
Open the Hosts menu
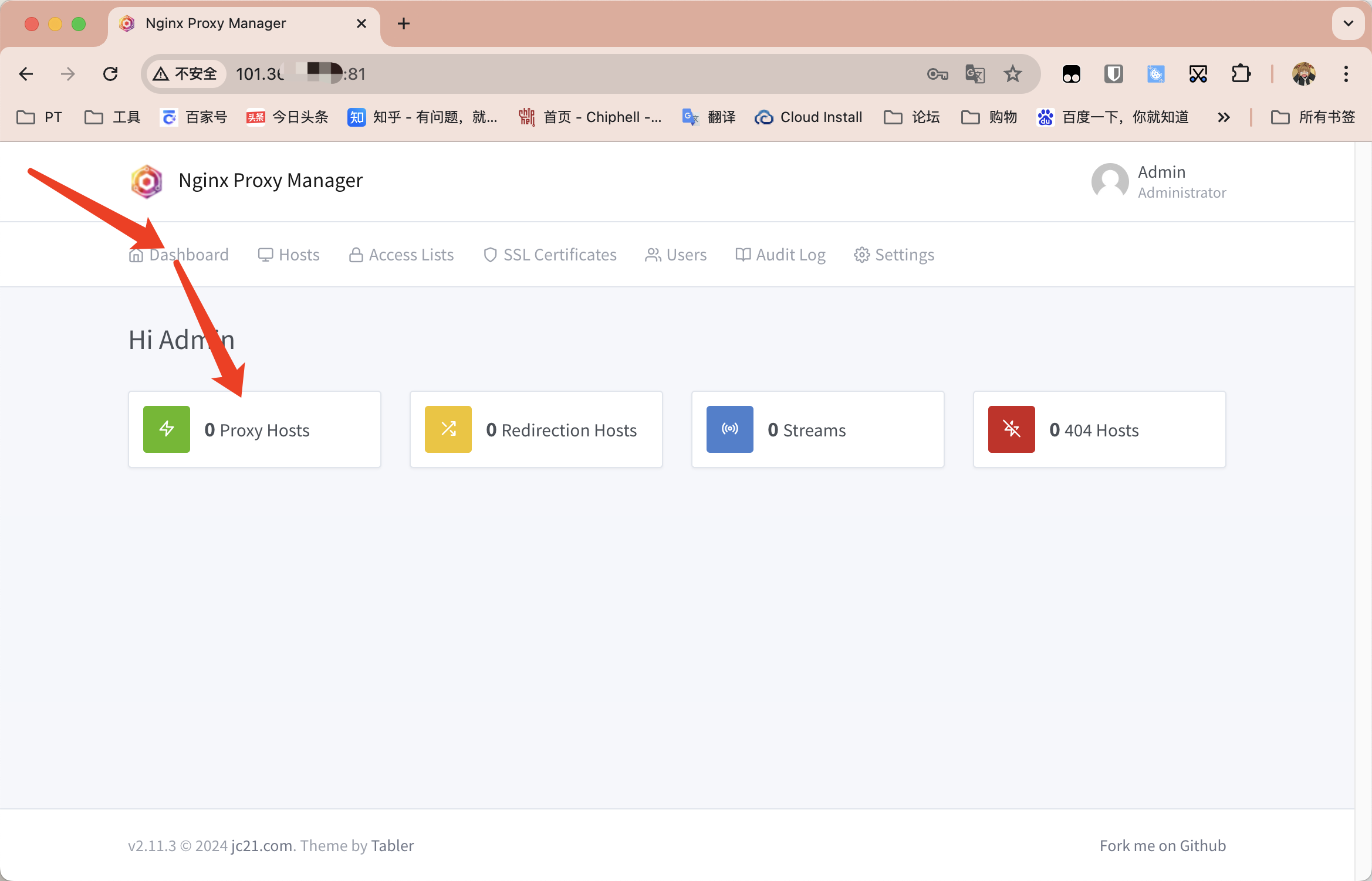(289, 255)
